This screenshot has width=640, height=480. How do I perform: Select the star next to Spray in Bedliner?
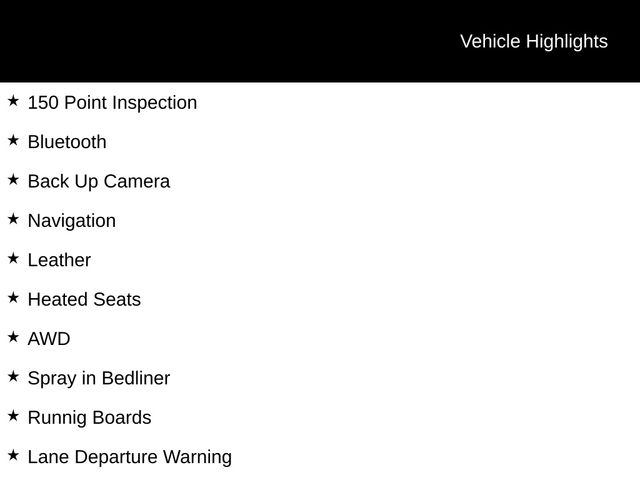13,376
